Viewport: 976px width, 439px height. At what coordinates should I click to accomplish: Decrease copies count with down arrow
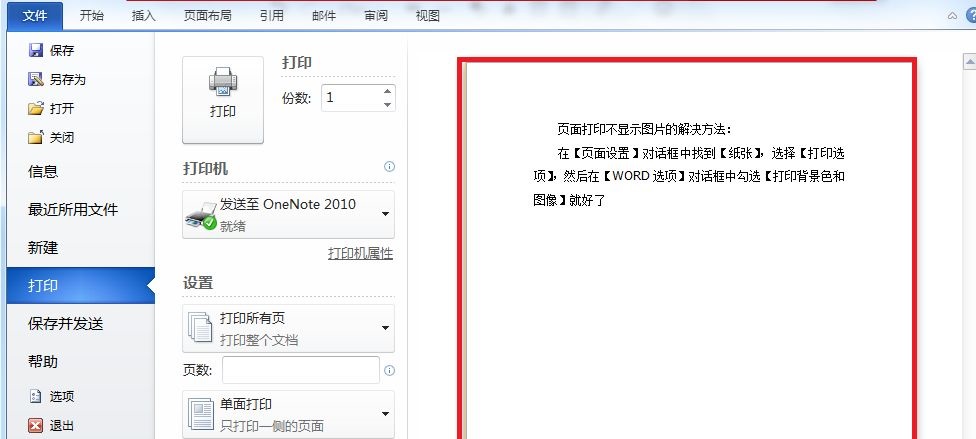pos(386,103)
